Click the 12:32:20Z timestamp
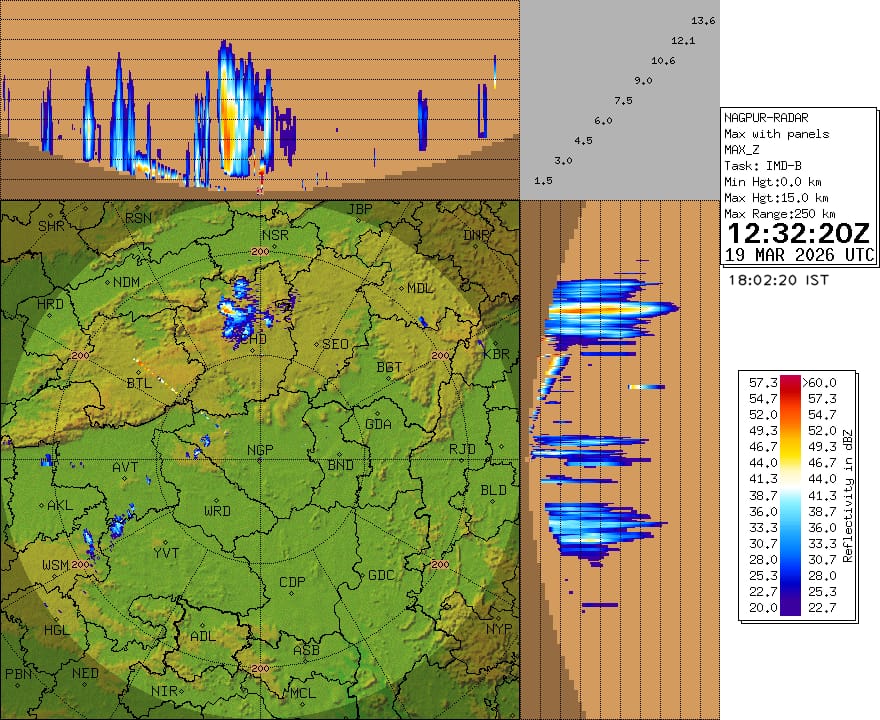Screen dimensions: 880x720 tap(799, 234)
